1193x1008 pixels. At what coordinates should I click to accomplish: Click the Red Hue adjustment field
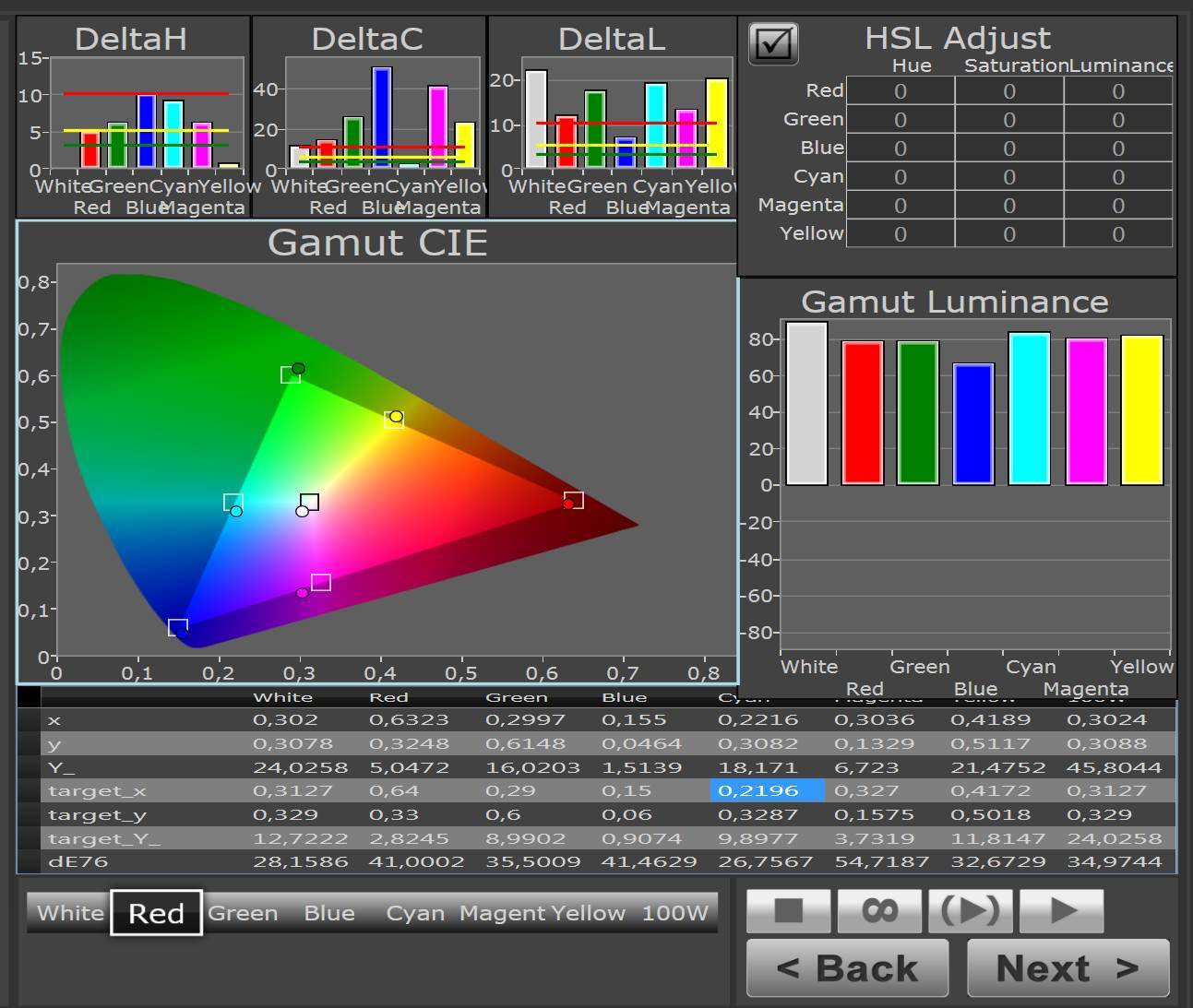[x=901, y=91]
